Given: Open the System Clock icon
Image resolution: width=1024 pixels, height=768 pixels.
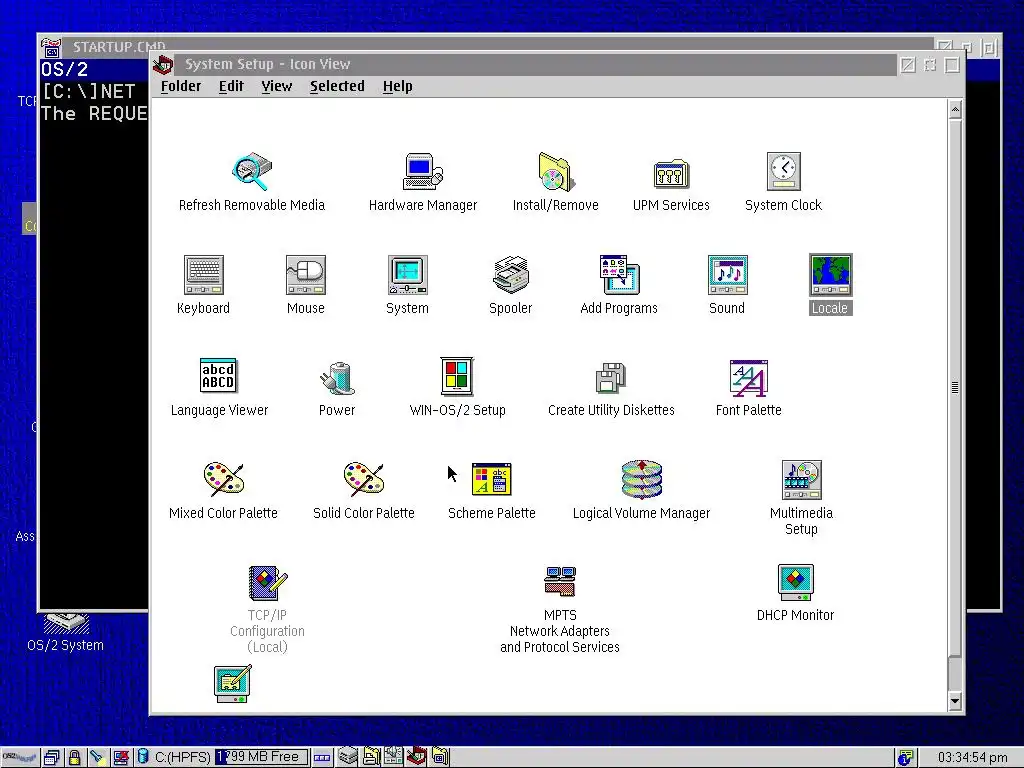Looking at the screenshot, I should point(784,172).
